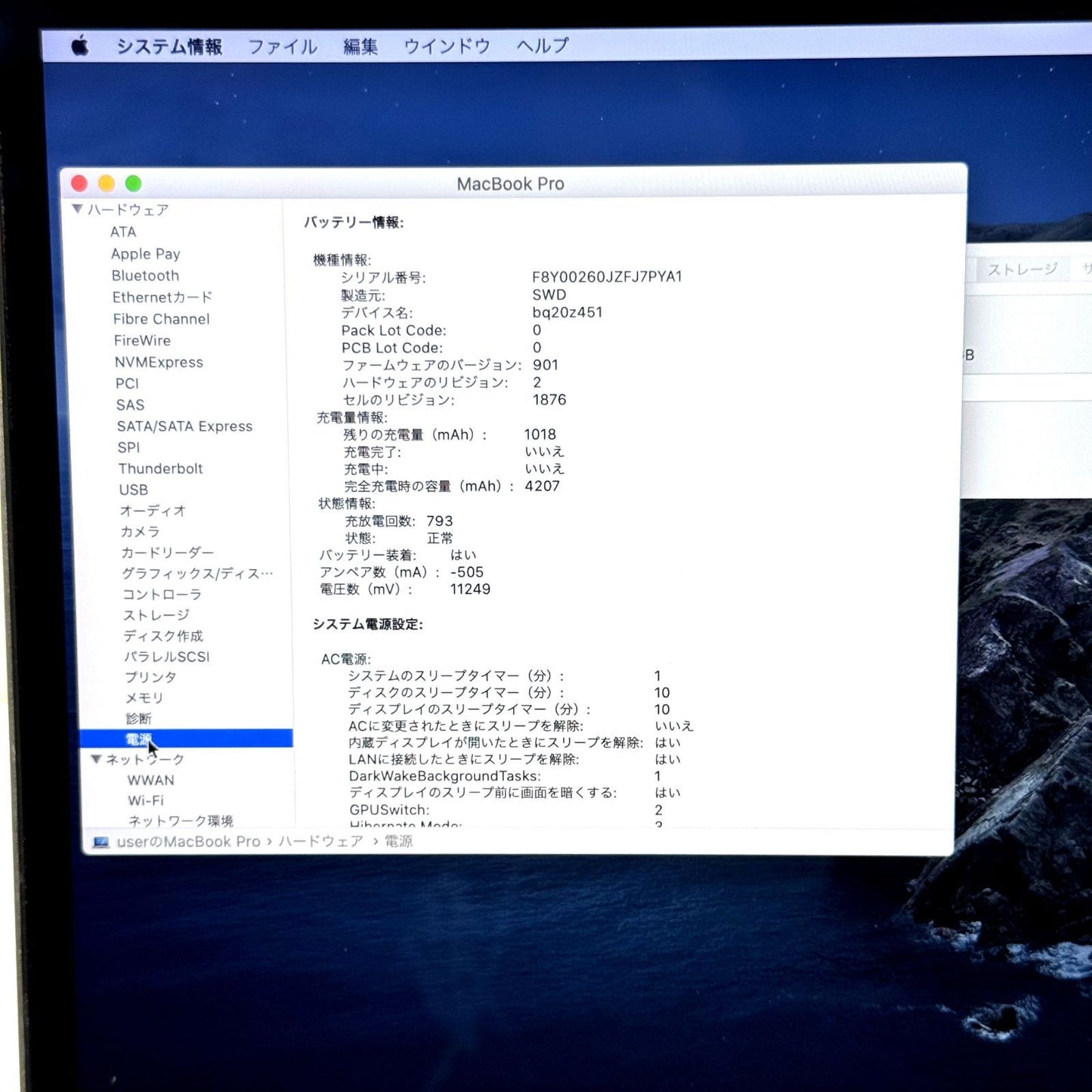Click the full charge capacity value 4207

click(543, 486)
